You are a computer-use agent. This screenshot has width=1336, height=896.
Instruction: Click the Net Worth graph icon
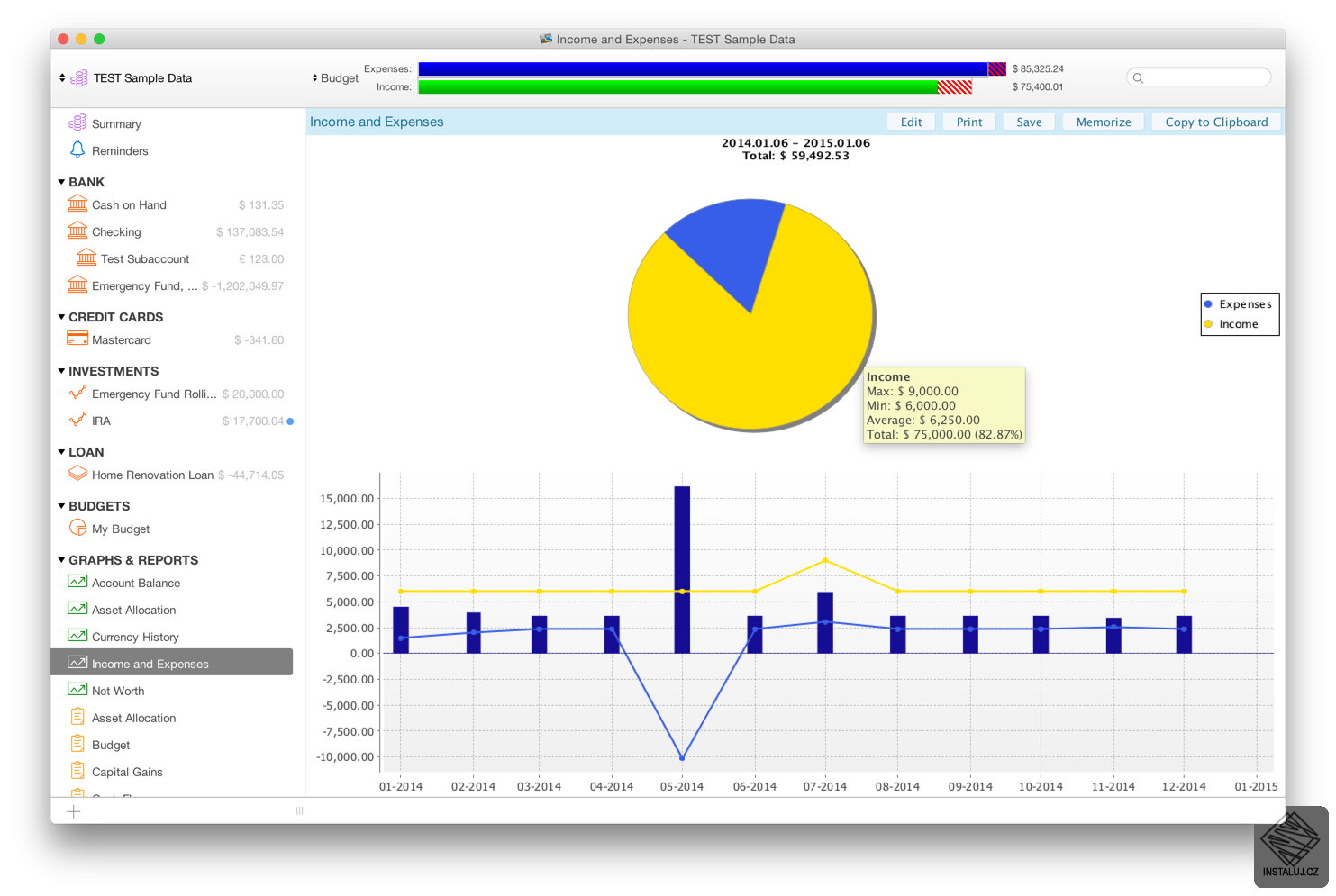pyautogui.click(x=77, y=690)
